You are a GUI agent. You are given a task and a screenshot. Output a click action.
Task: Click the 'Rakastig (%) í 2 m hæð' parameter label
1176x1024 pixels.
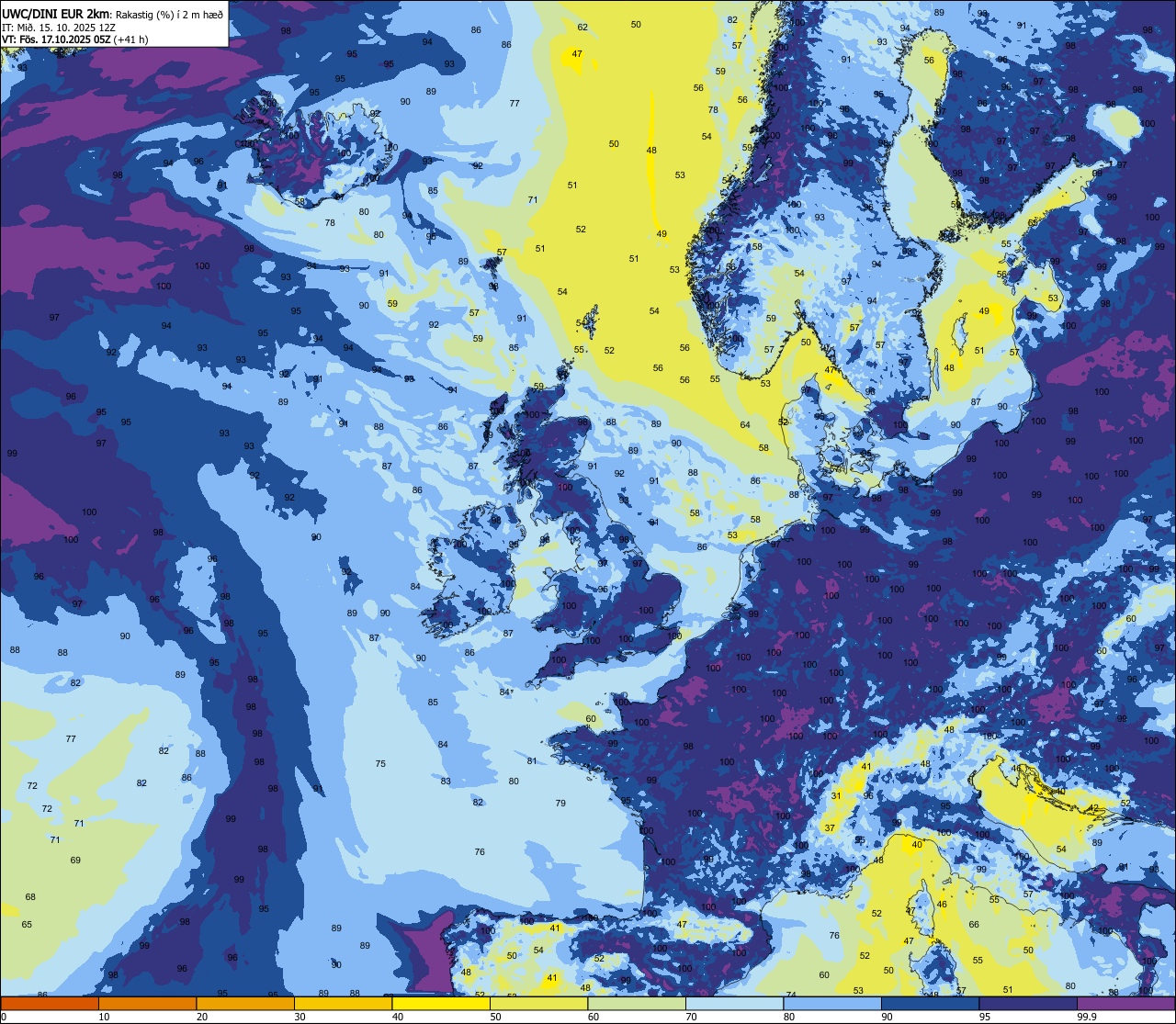pos(168,14)
